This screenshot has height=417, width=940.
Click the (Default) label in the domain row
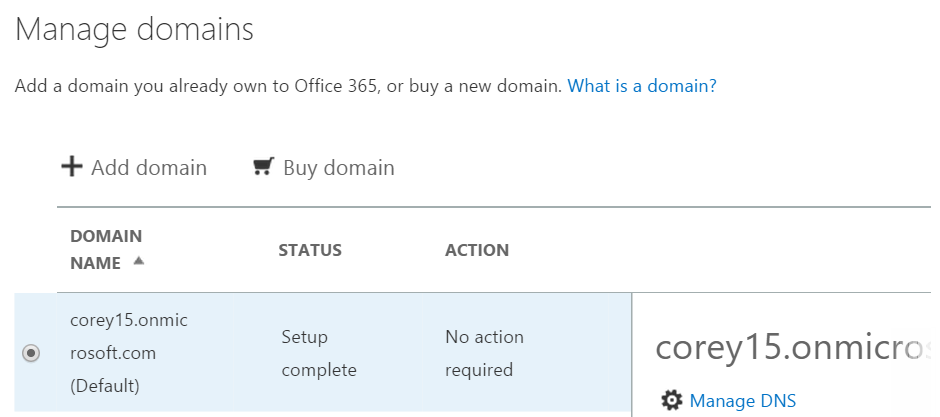tap(105, 386)
